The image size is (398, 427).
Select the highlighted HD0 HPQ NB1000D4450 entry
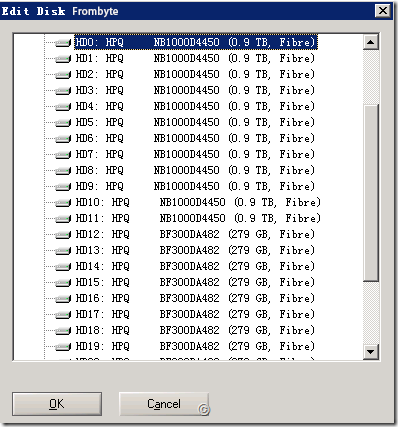(x=196, y=42)
